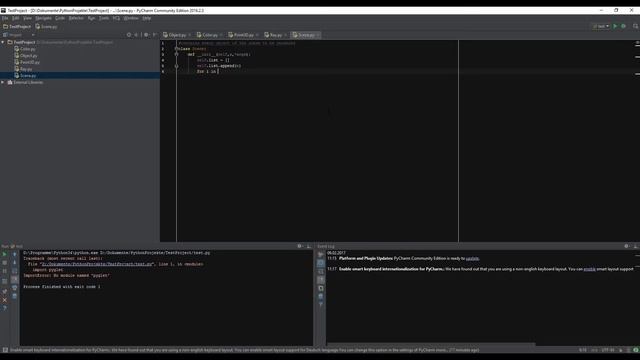
Task: Toggle soft-wrap in Run console
Action: [14, 271]
